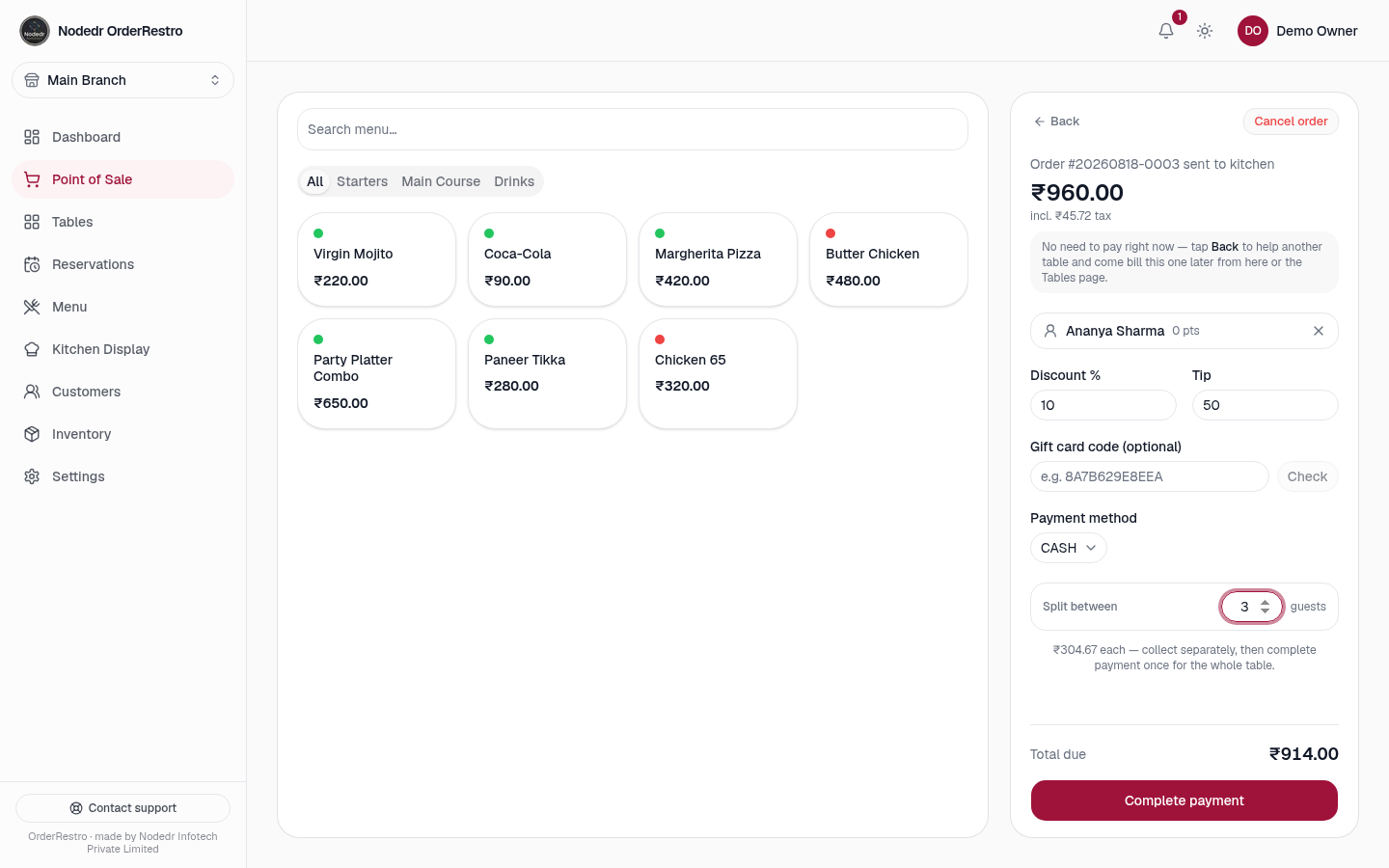
Task: Select the All category tab
Action: (x=314, y=181)
